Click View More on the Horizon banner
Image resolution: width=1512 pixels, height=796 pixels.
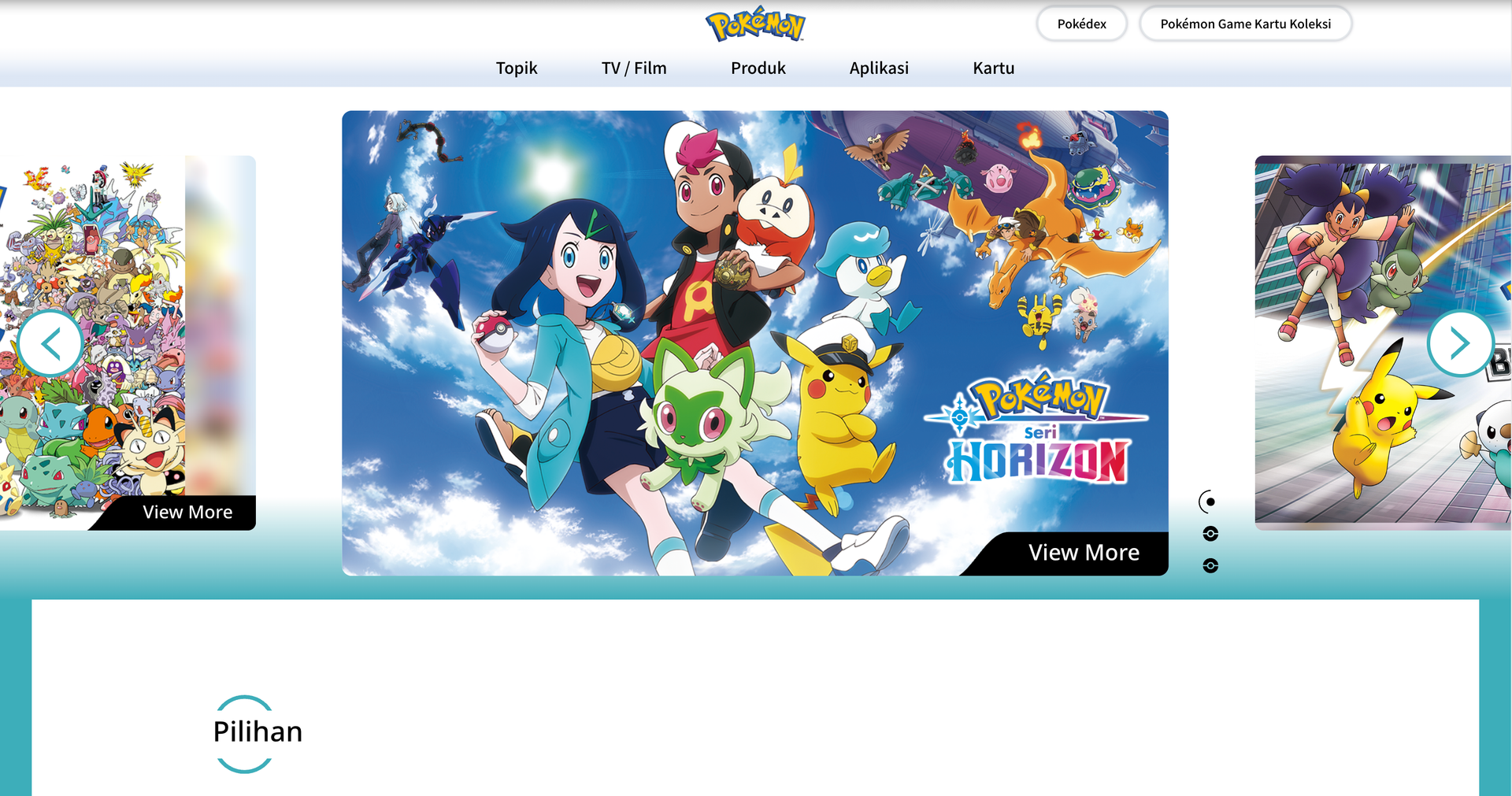pyautogui.click(x=1084, y=553)
